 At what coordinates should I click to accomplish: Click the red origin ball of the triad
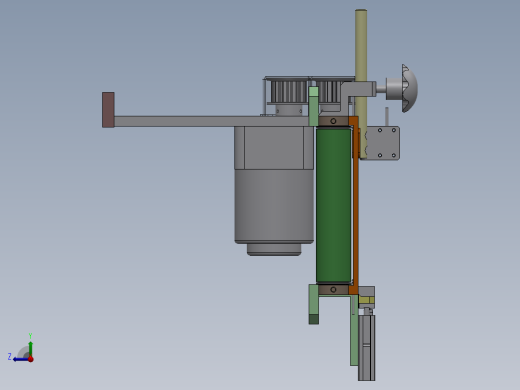31,359
